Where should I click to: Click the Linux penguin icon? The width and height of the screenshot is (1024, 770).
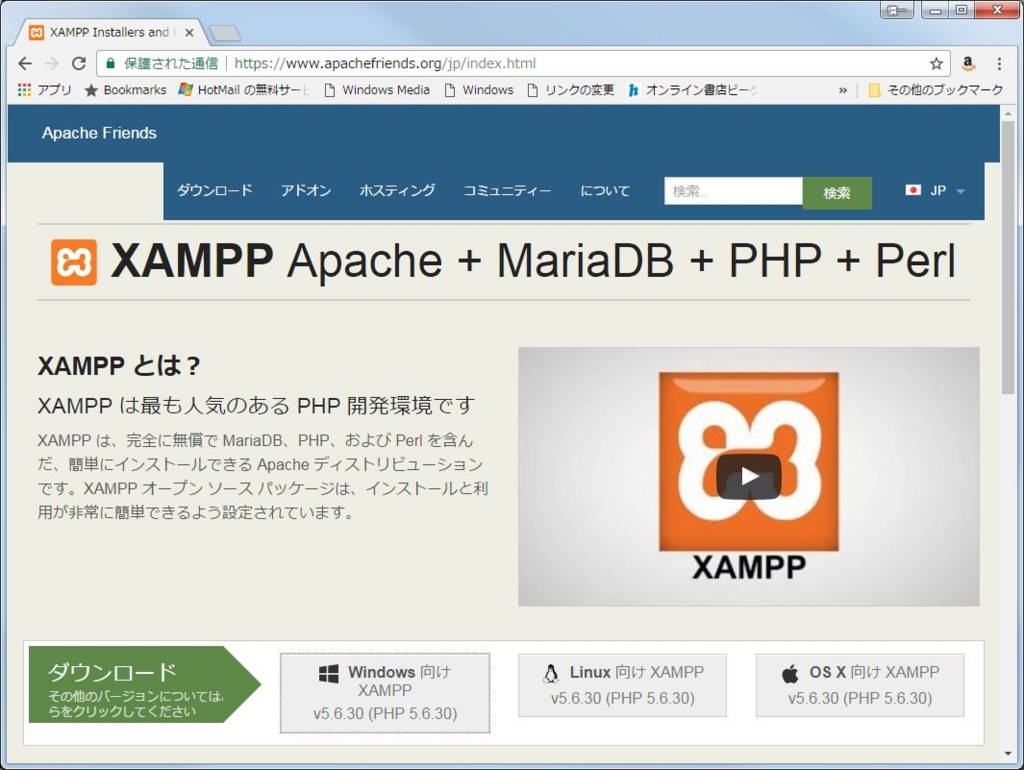(x=551, y=673)
